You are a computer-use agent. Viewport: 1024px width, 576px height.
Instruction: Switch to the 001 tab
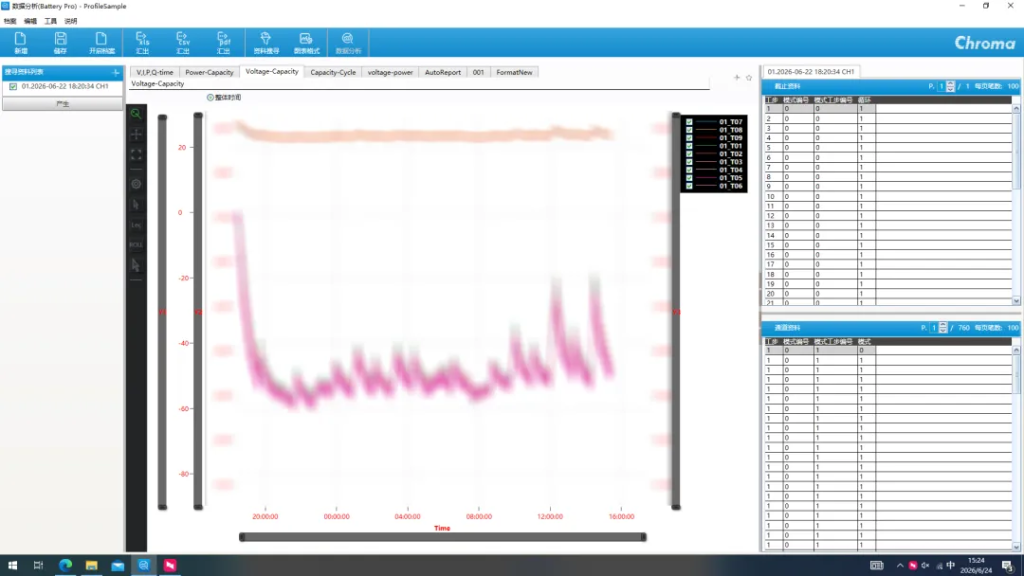click(478, 72)
